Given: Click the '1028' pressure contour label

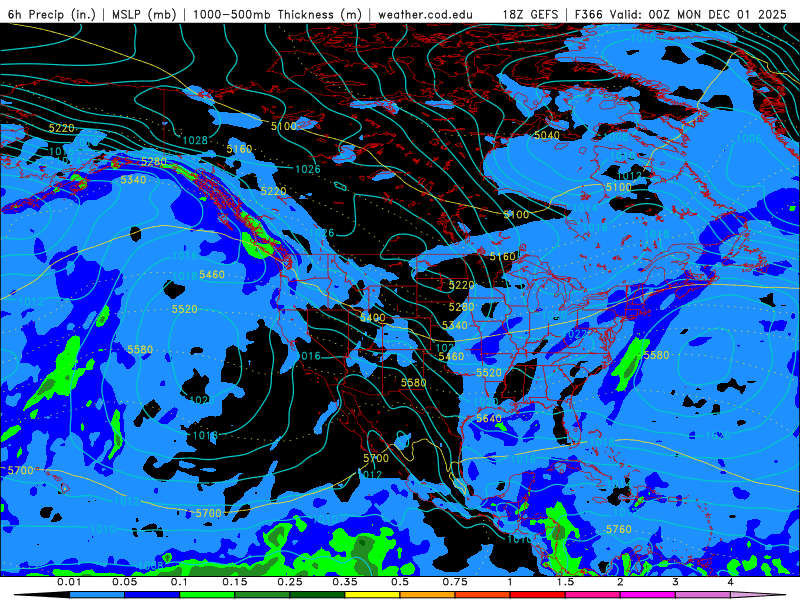Looking at the screenshot, I should point(195,140).
